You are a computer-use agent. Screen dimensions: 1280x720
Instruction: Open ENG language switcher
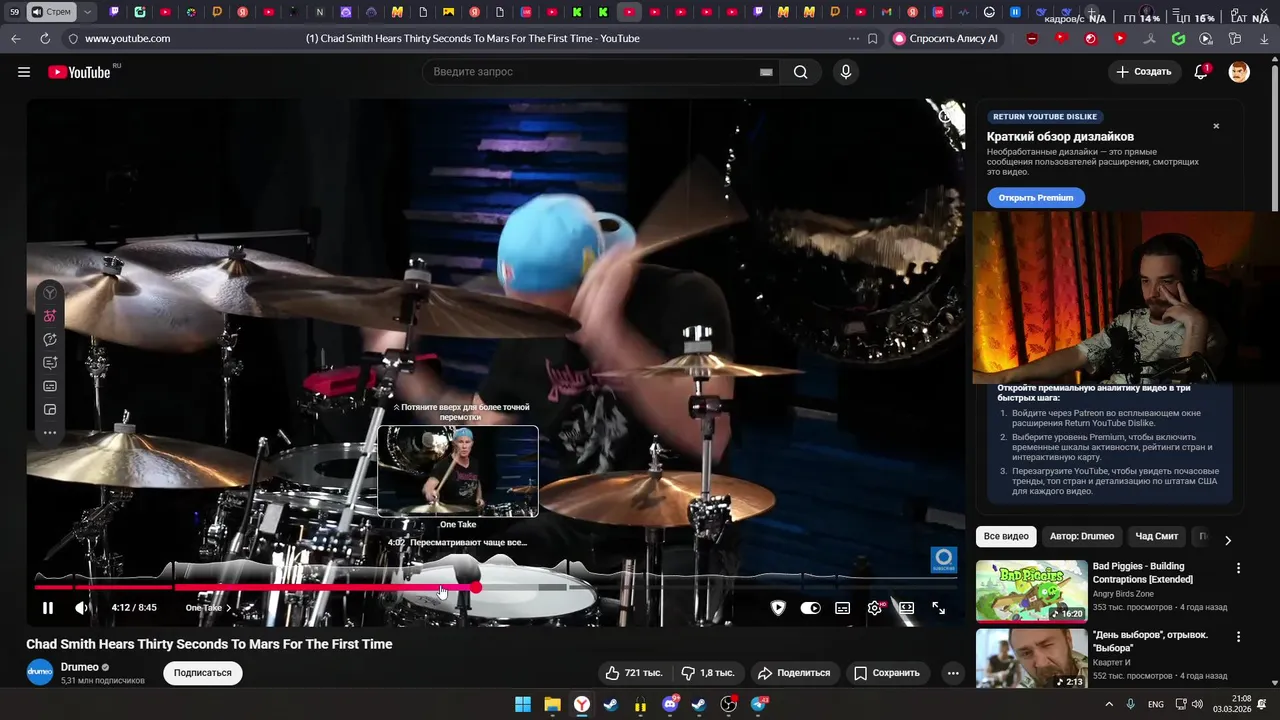[1156, 704]
